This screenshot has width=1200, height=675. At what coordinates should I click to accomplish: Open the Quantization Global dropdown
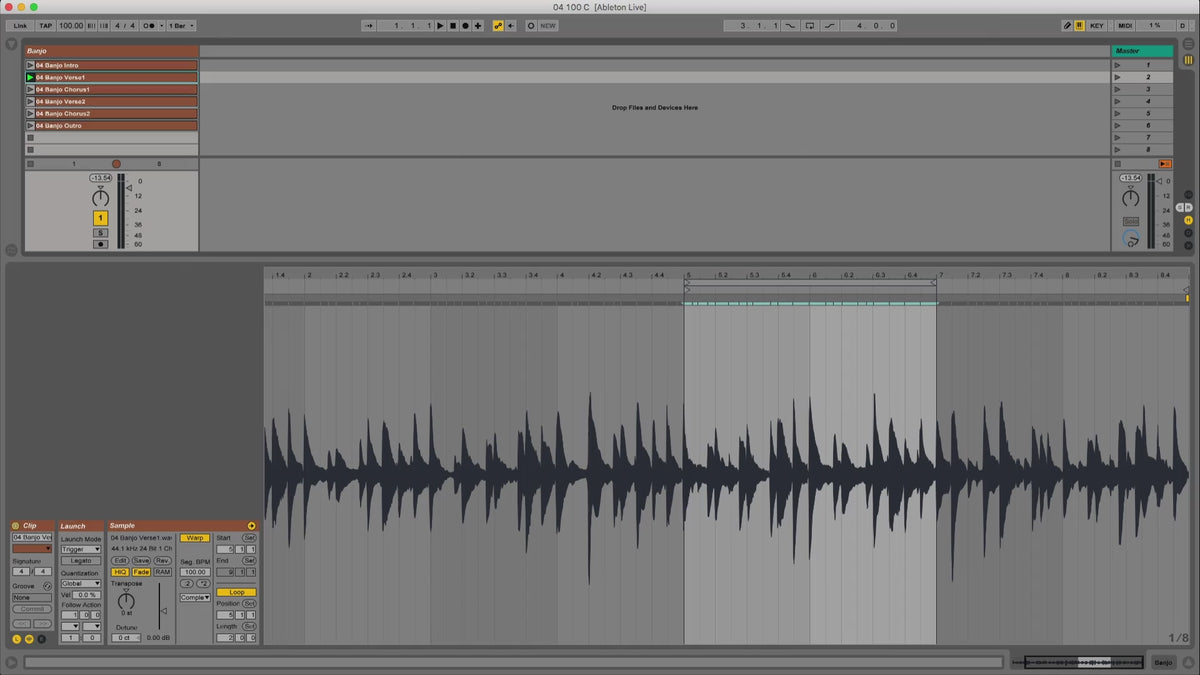click(x=81, y=583)
